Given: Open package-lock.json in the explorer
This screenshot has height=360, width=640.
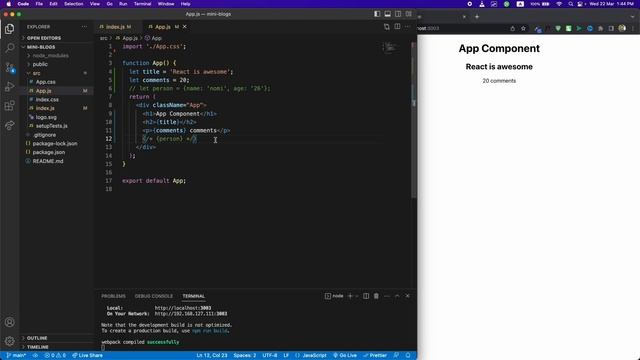Looking at the screenshot, I should [x=55, y=143].
